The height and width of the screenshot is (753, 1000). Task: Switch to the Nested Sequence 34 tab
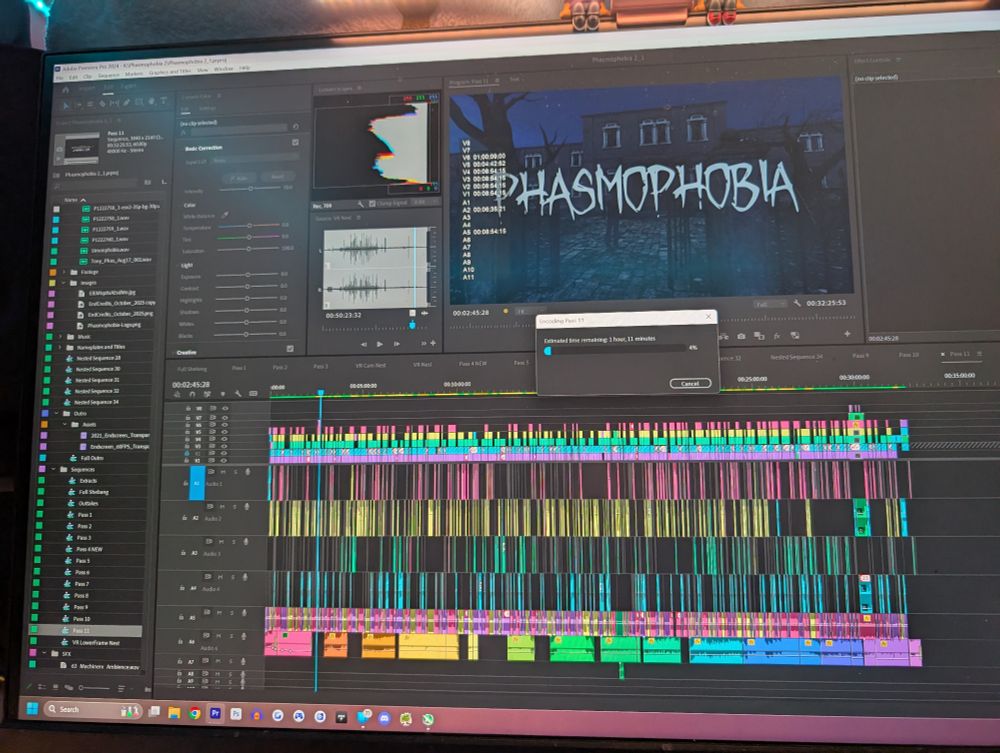[x=797, y=356]
